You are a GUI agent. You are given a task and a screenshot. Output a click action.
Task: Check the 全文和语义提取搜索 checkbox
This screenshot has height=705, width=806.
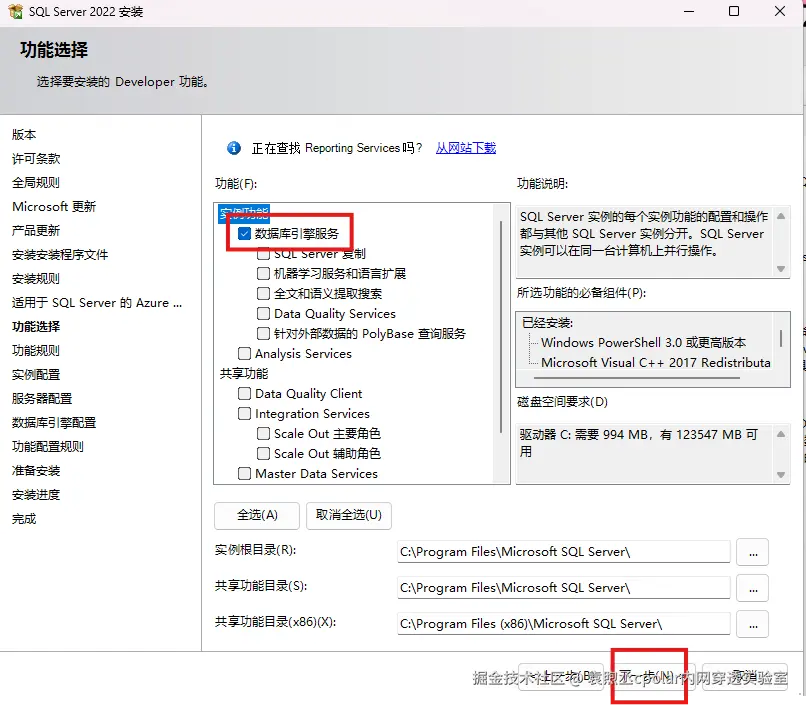263,293
